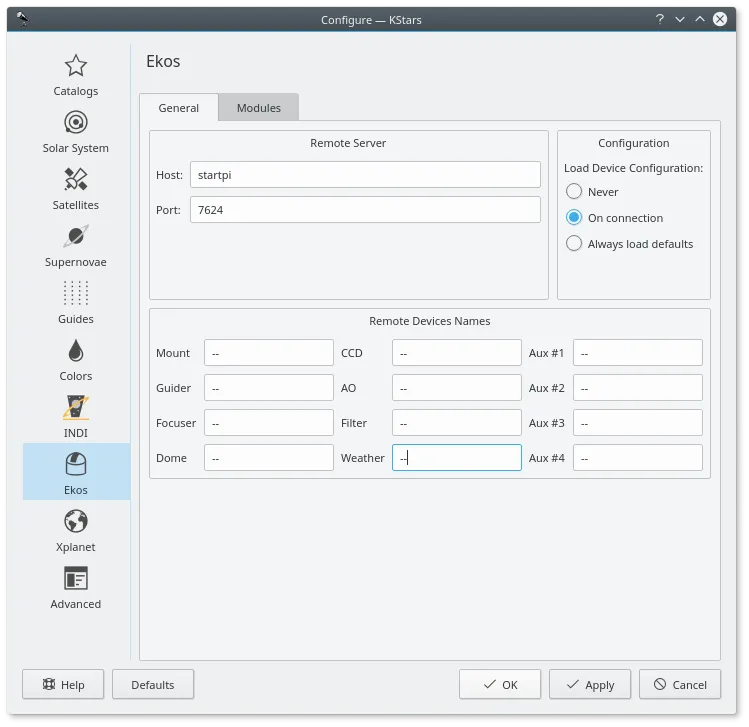Switch to the General tab

pos(179,107)
